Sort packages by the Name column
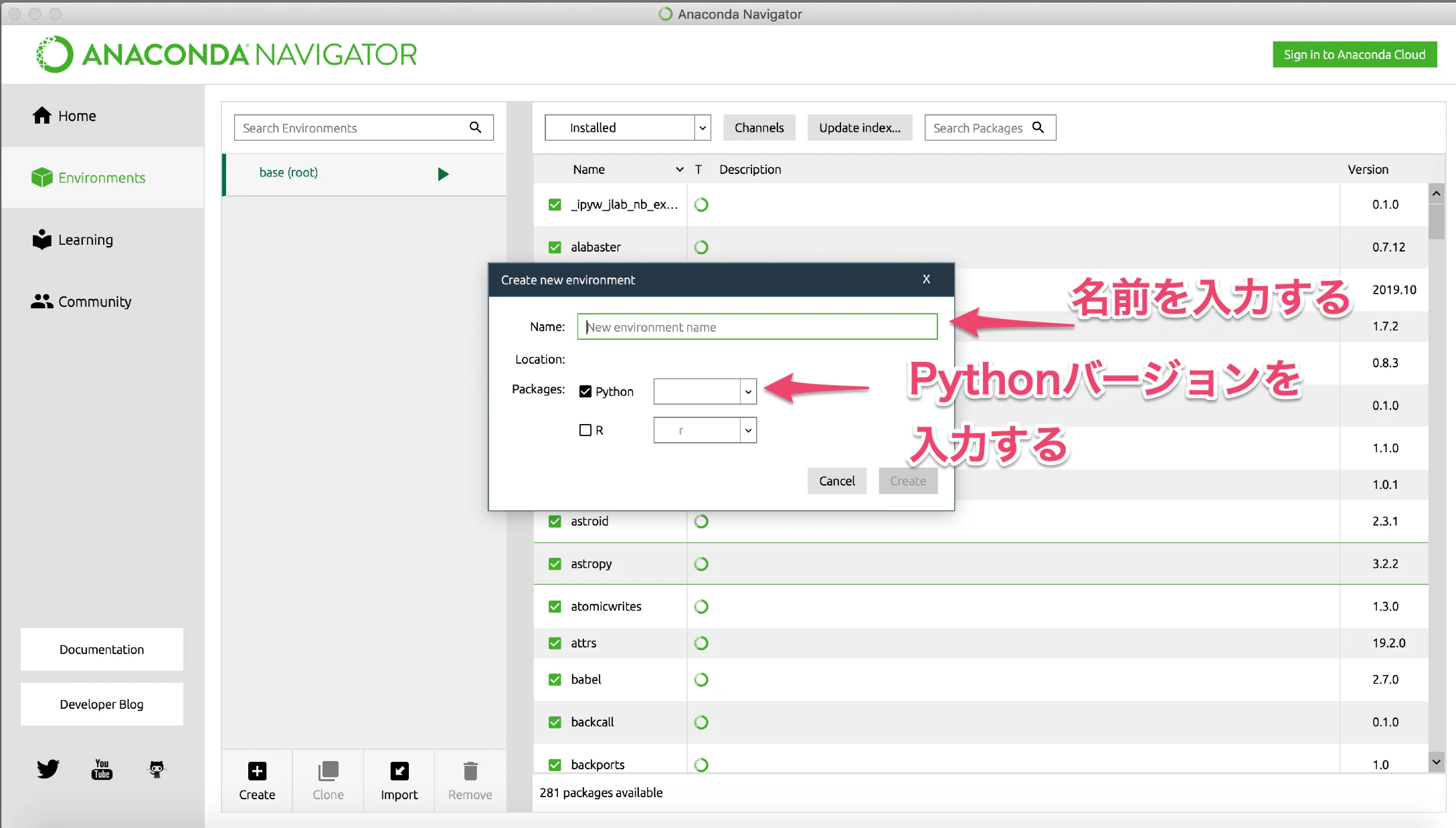The width and height of the screenshot is (1456, 828). click(x=589, y=170)
